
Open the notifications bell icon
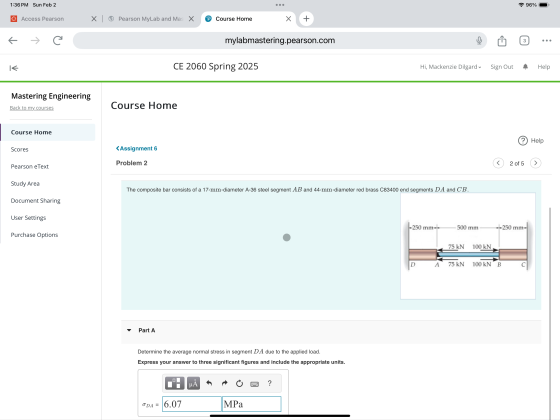[525, 67]
